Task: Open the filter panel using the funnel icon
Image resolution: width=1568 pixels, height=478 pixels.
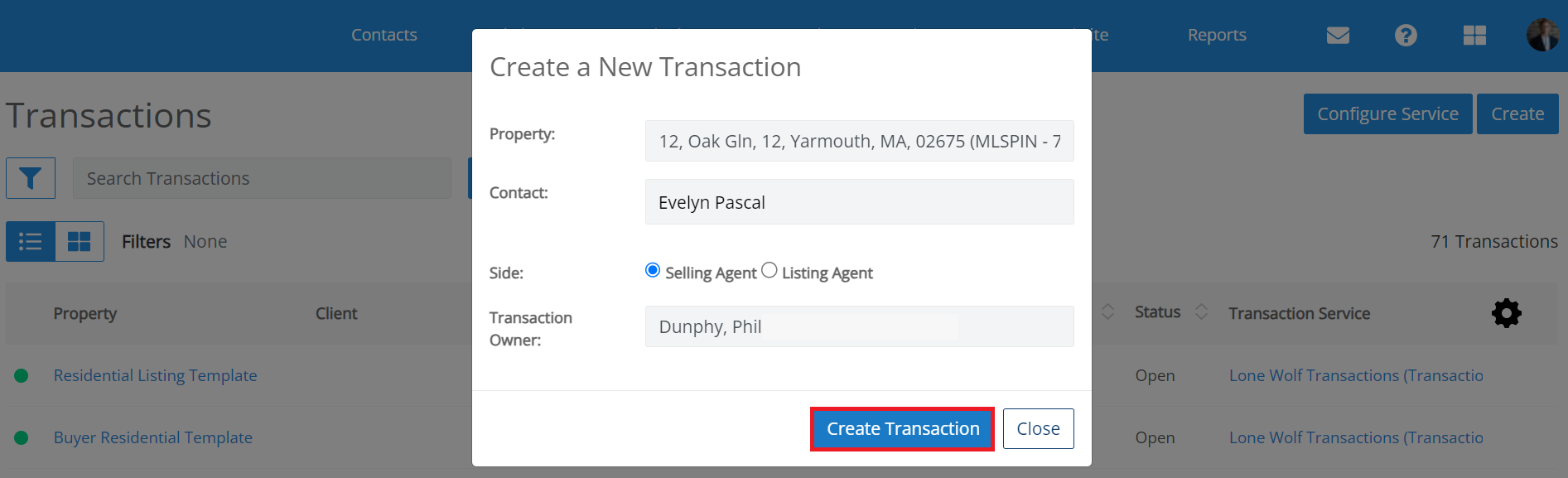Action: point(30,177)
